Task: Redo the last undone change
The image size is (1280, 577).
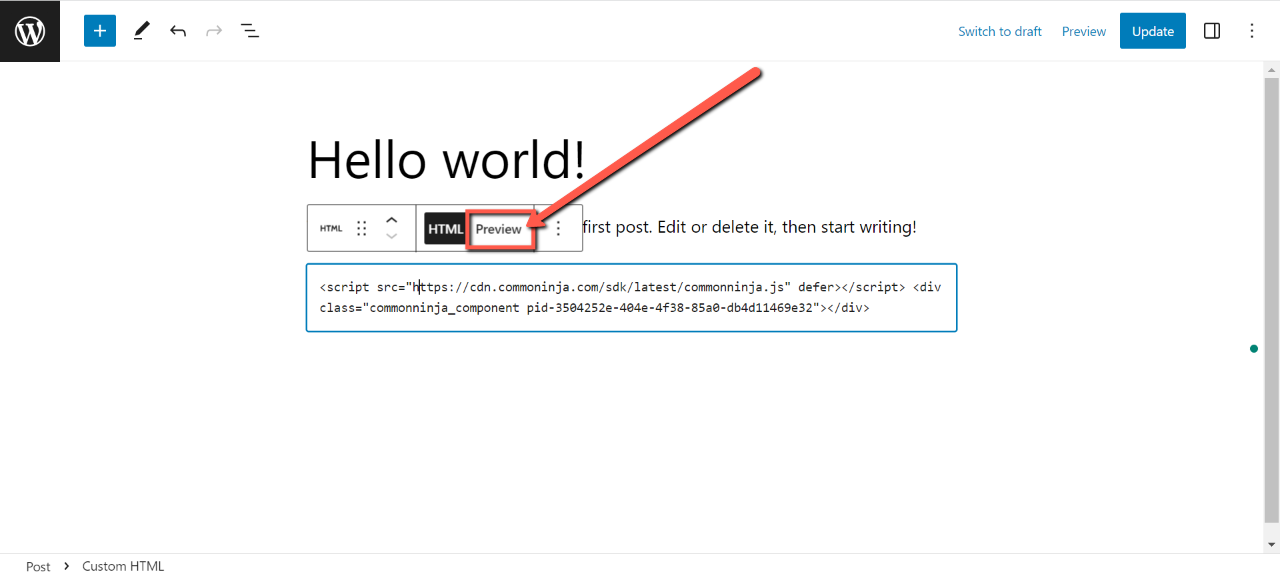Action: pyautogui.click(x=214, y=31)
